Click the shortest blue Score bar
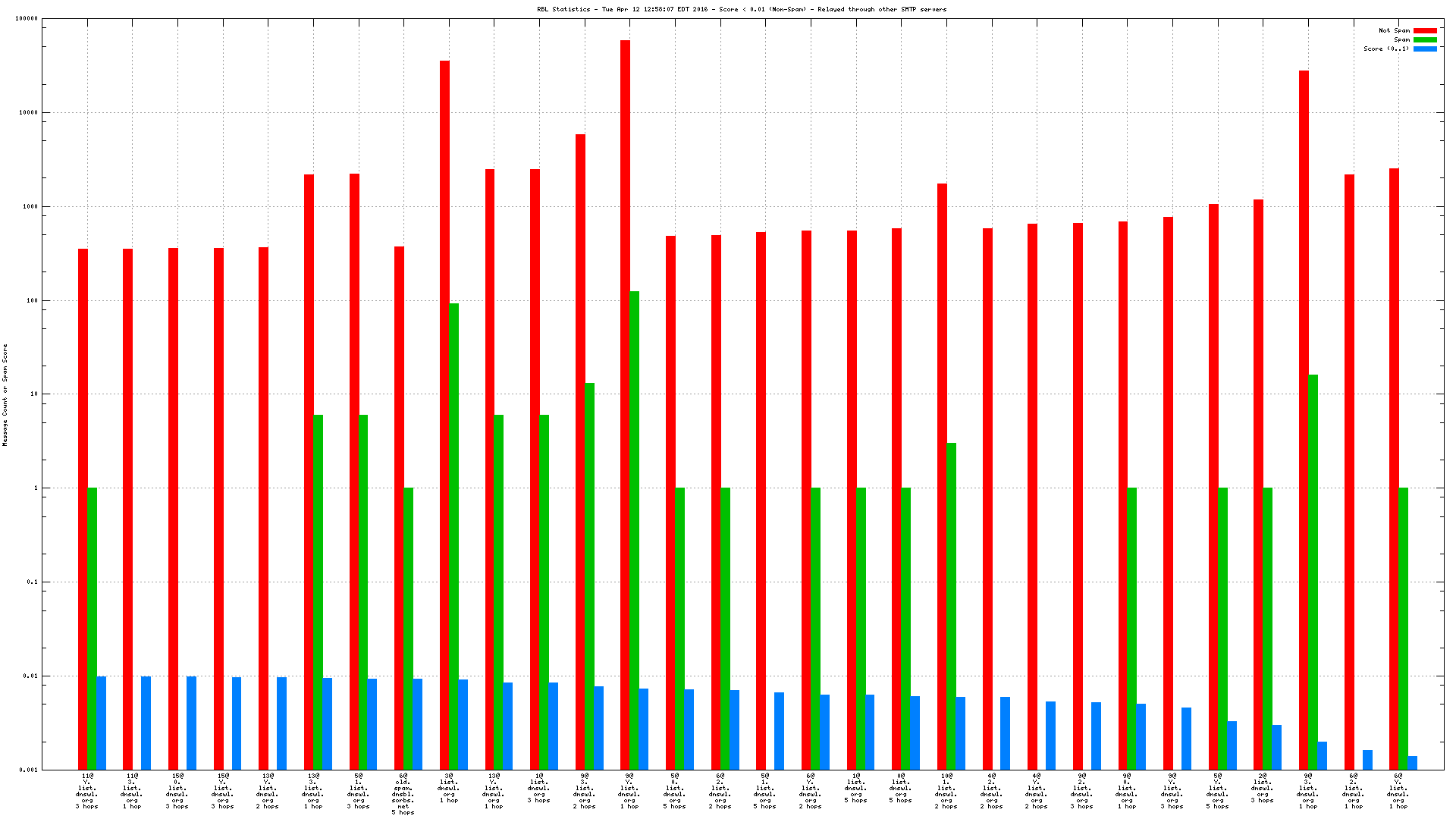Image resolution: width=1456 pixels, height=819 pixels. 1412,762
